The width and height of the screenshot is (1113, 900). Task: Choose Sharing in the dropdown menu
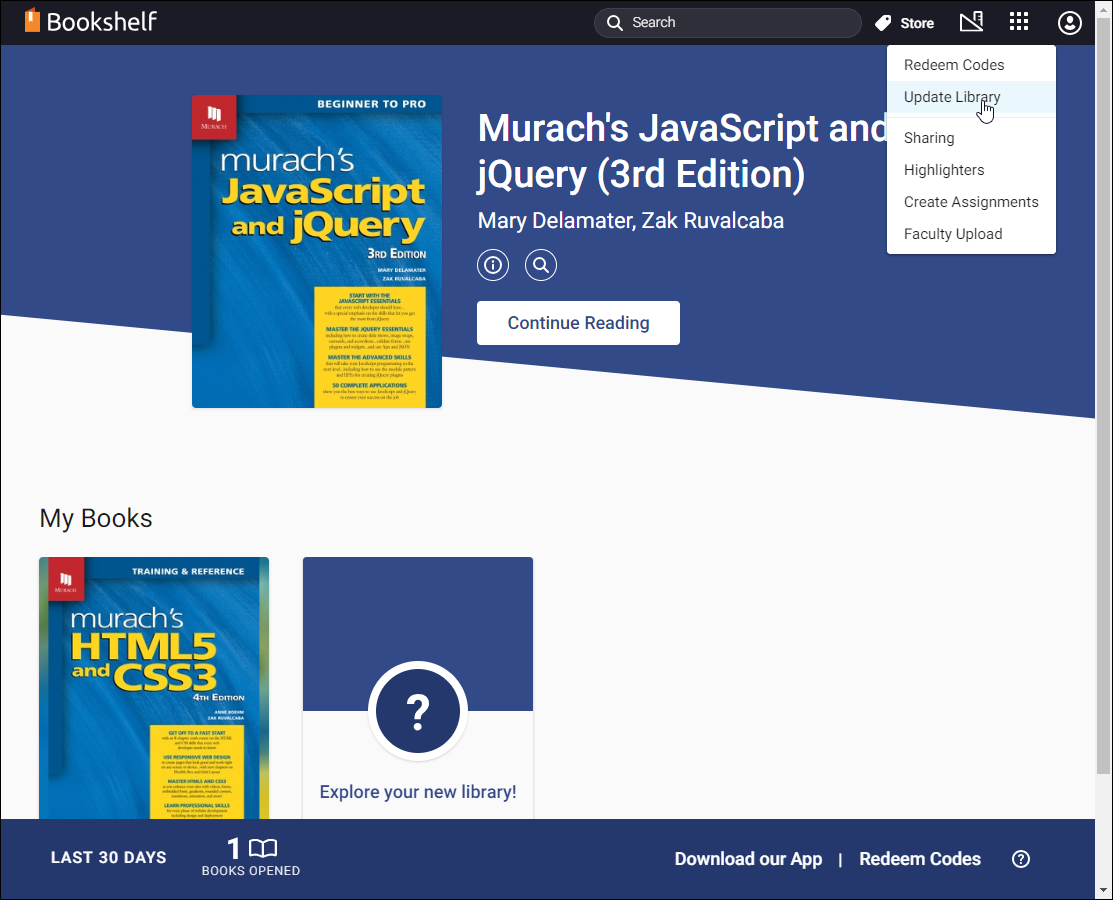click(x=929, y=137)
